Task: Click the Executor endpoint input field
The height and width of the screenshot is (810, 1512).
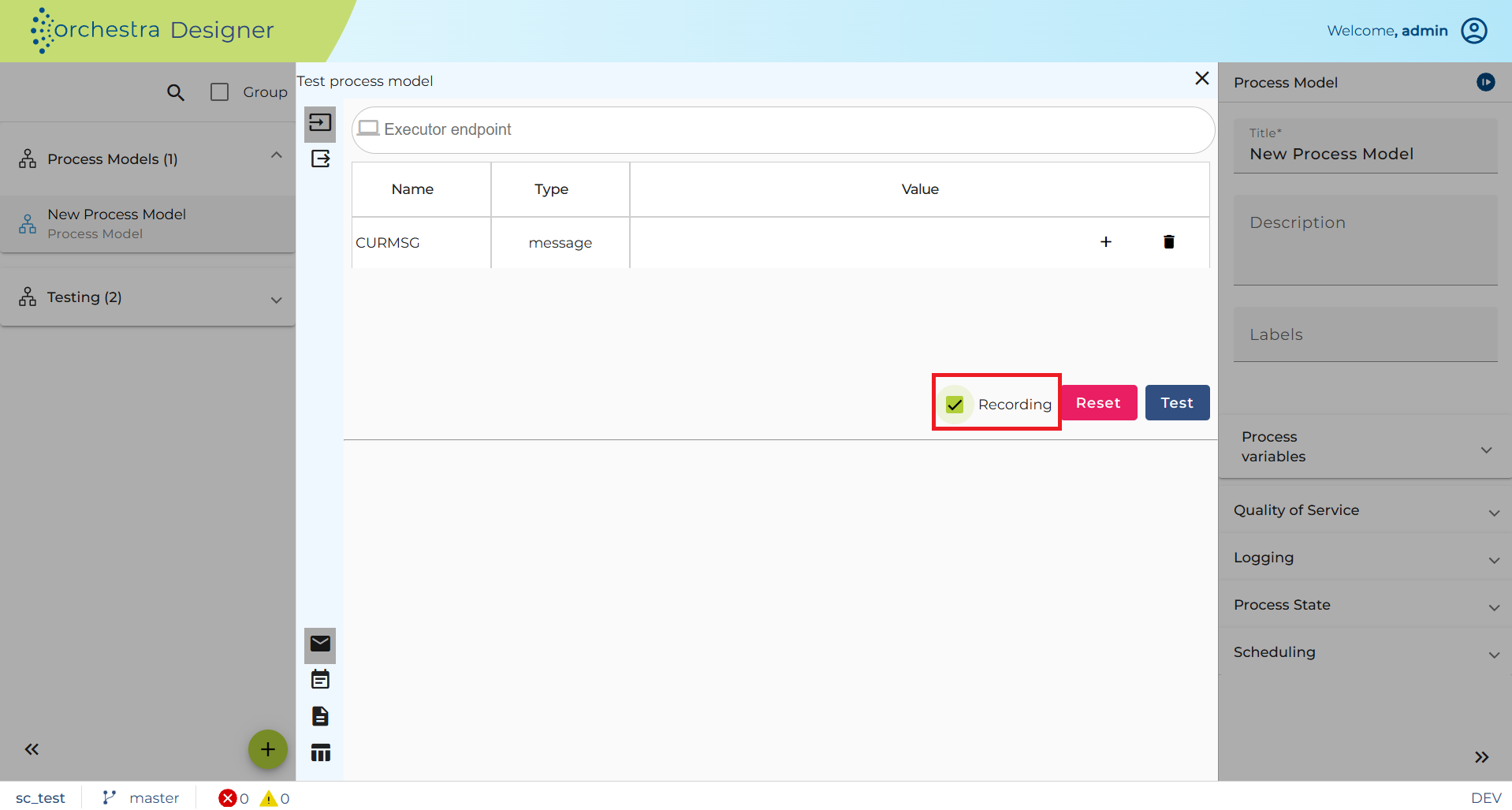Action: [783, 130]
